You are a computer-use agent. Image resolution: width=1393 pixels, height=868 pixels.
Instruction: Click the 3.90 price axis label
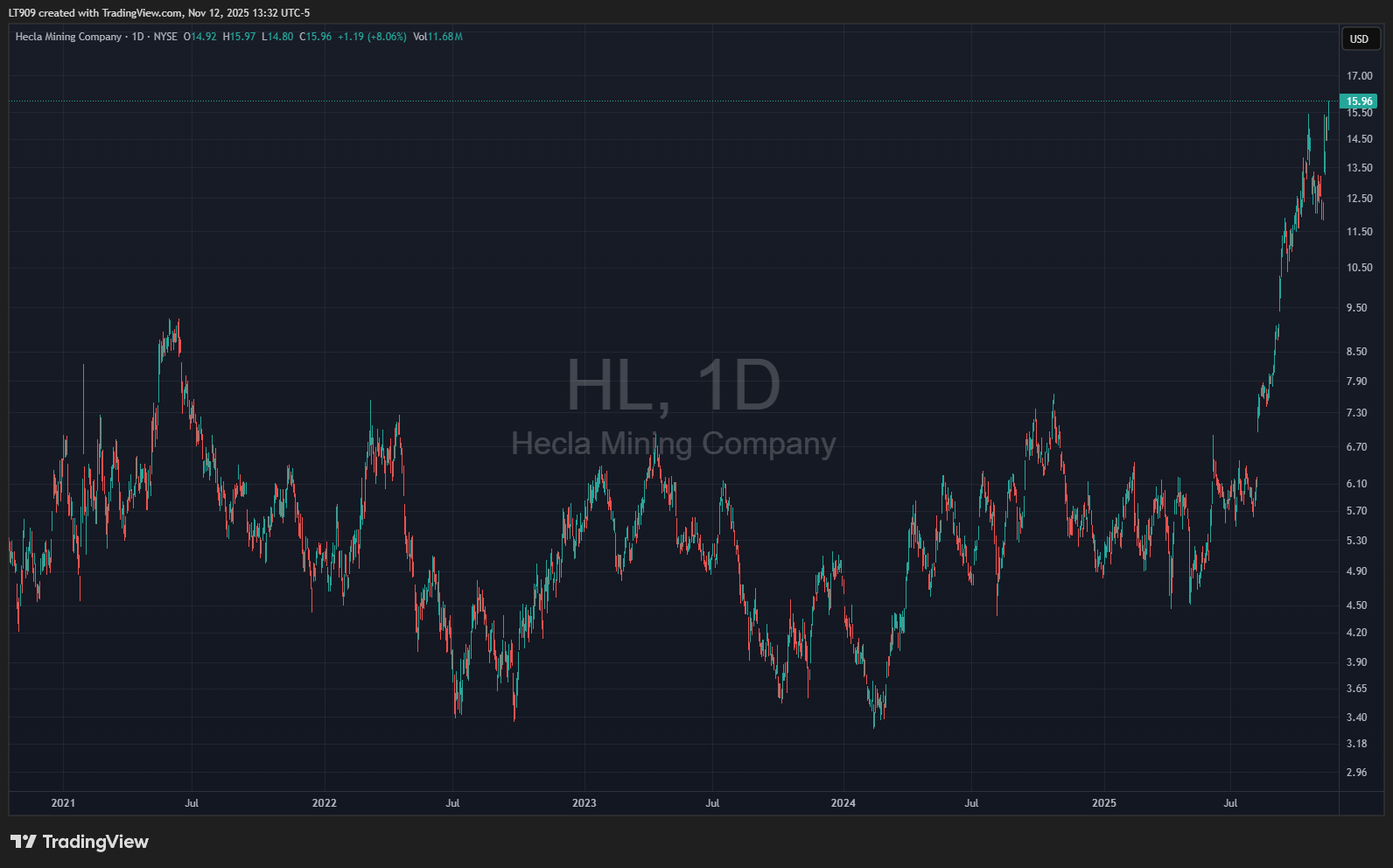point(1356,662)
